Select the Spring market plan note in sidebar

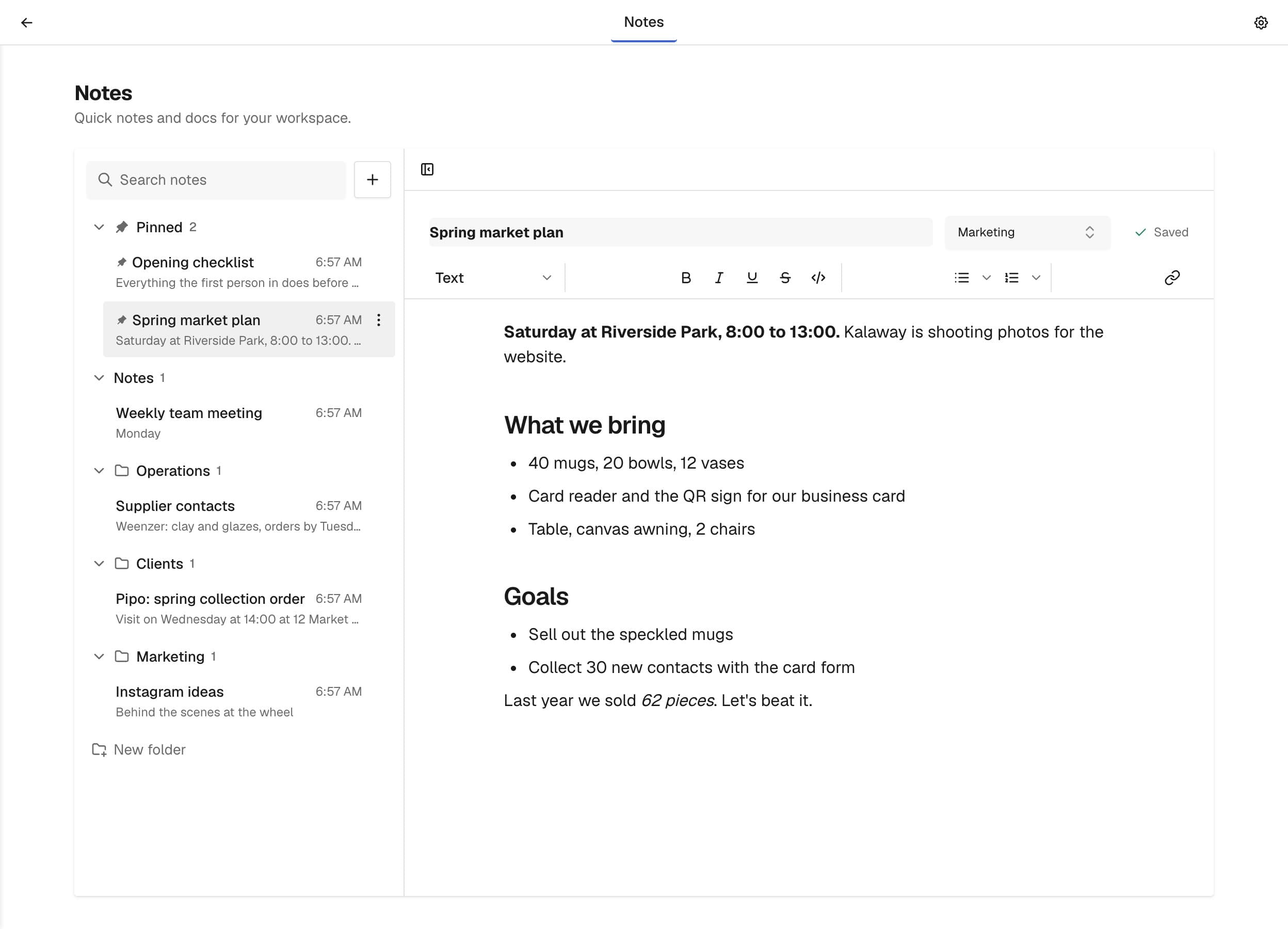click(x=249, y=329)
